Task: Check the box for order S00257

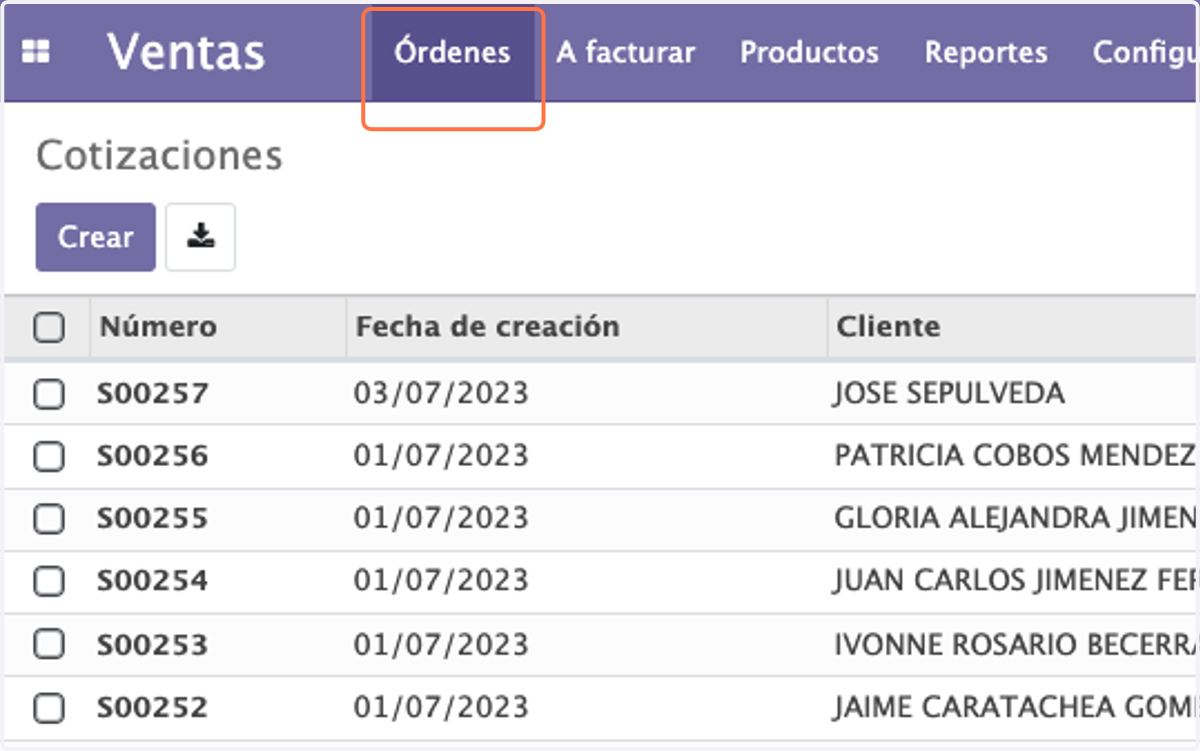Action: pos(49,394)
